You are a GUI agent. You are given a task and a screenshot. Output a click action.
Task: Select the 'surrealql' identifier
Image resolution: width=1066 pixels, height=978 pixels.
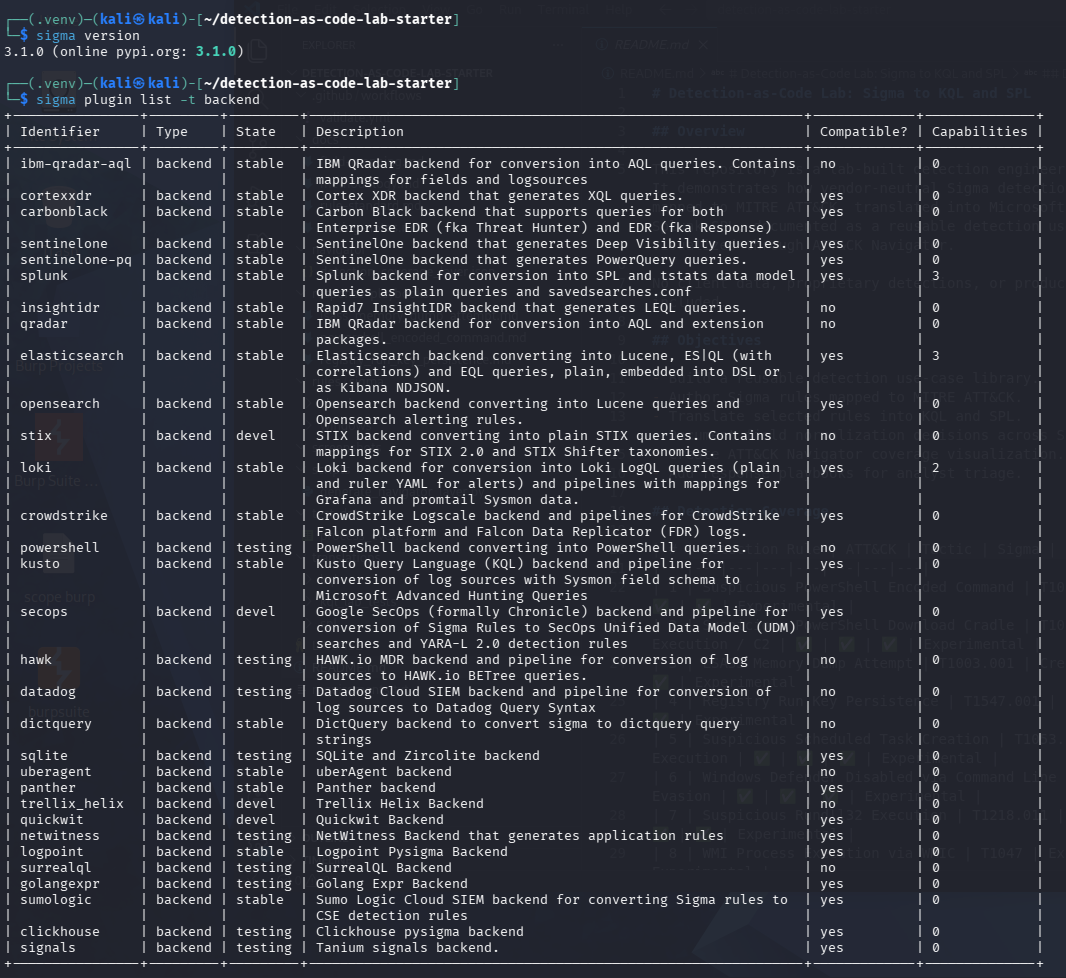56,868
